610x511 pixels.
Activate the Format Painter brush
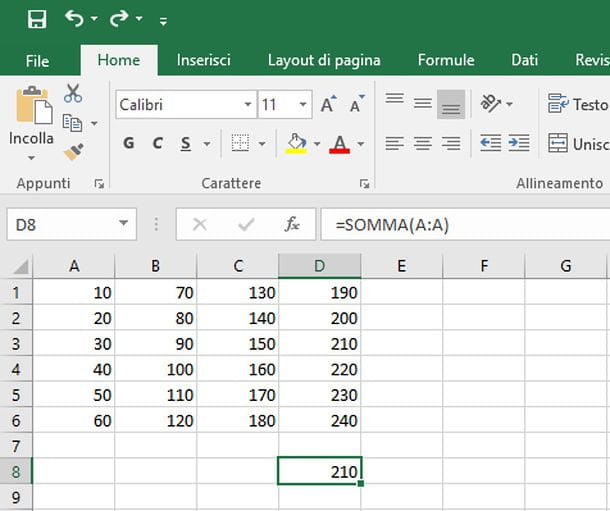click(x=74, y=152)
